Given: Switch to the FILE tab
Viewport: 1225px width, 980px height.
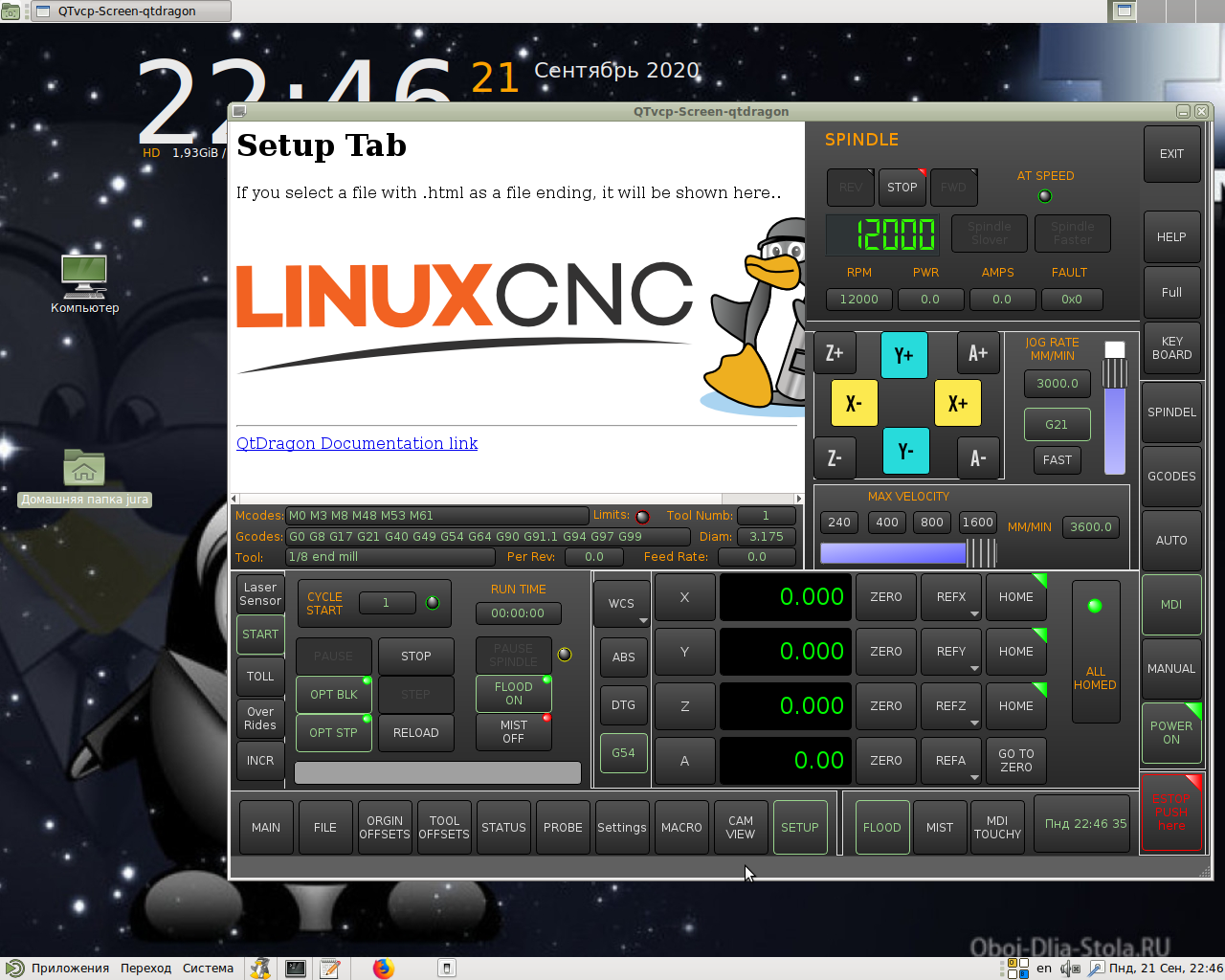Looking at the screenshot, I should pyautogui.click(x=325, y=828).
